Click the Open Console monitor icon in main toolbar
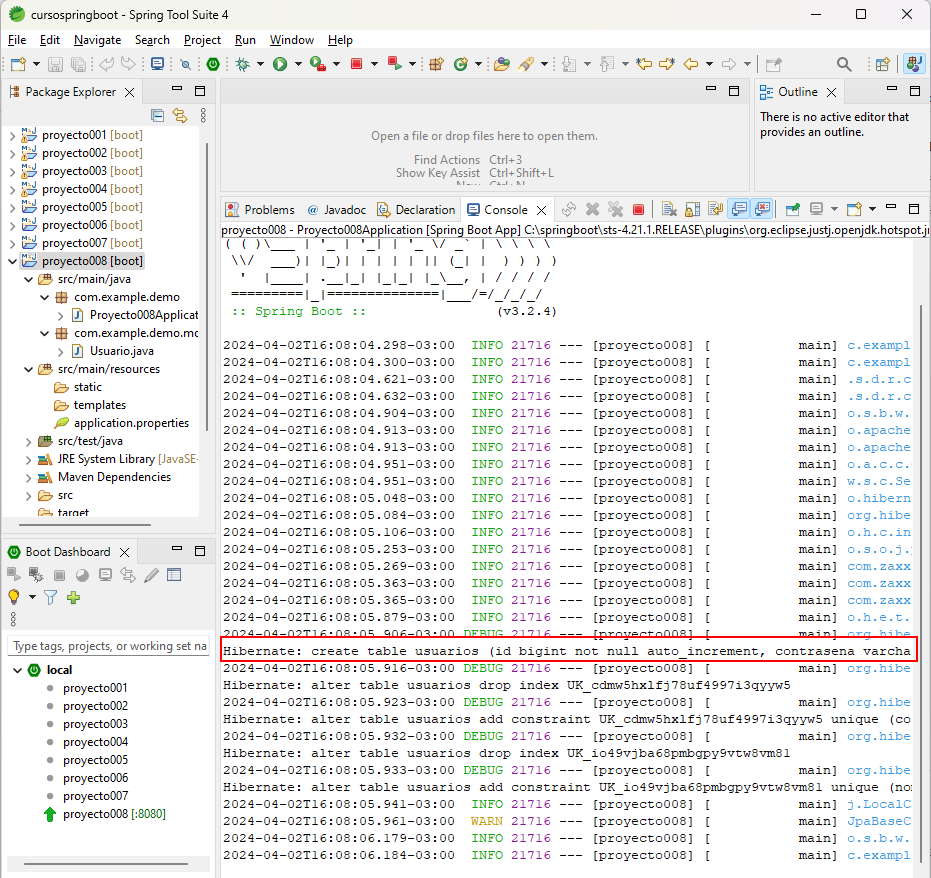The image size is (931, 878). tap(157, 64)
